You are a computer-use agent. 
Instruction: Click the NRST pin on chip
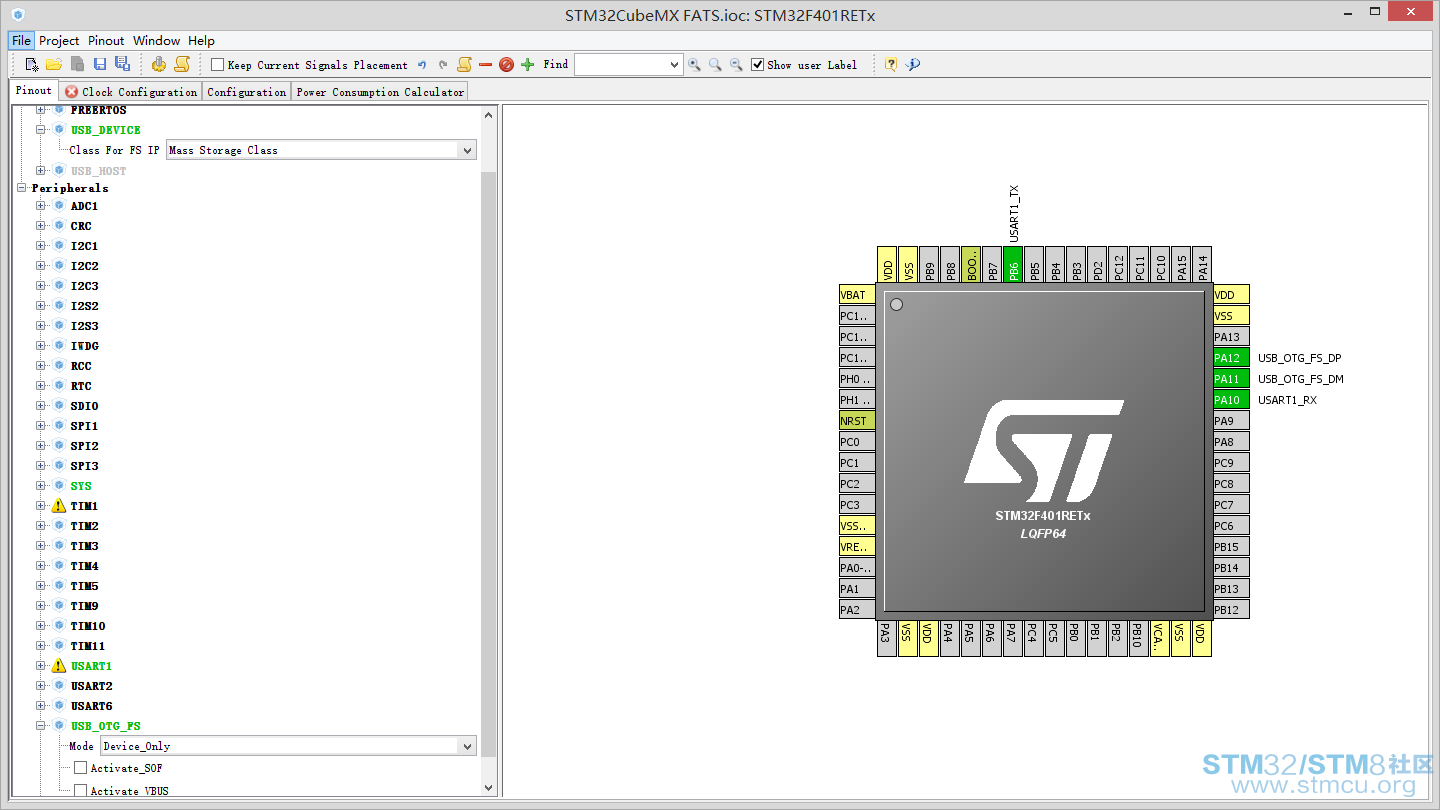[x=857, y=421]
